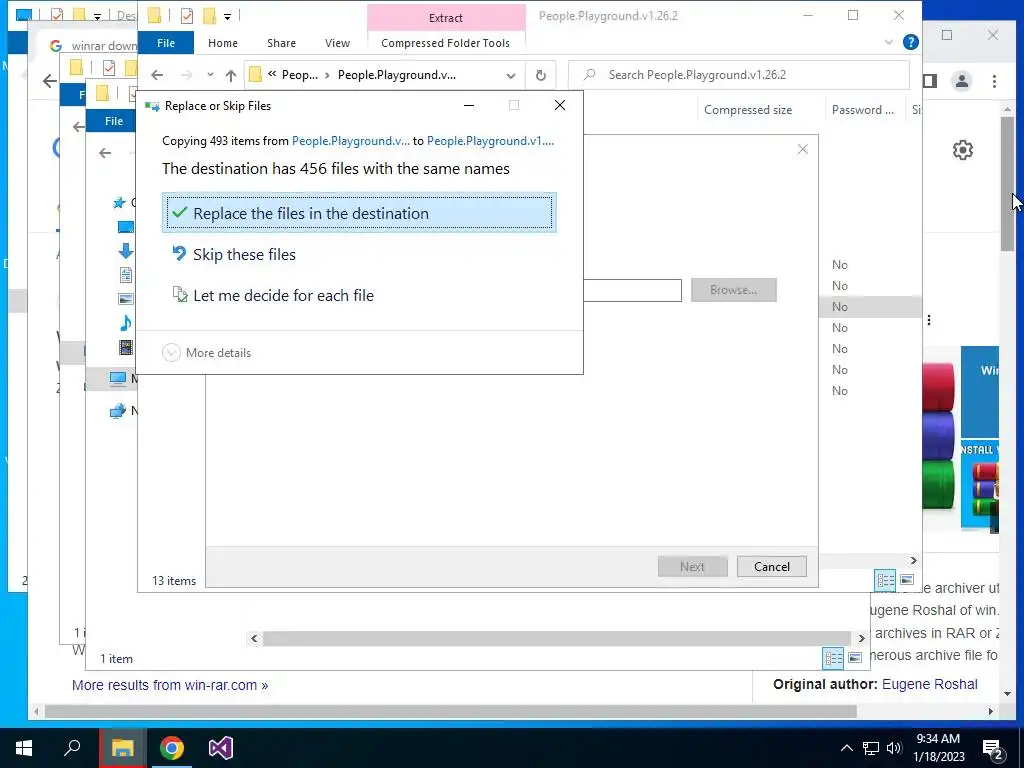Open three-dot options beside search result
The height and width of the screenshot is (768, 1024).
tap(929, 320)
